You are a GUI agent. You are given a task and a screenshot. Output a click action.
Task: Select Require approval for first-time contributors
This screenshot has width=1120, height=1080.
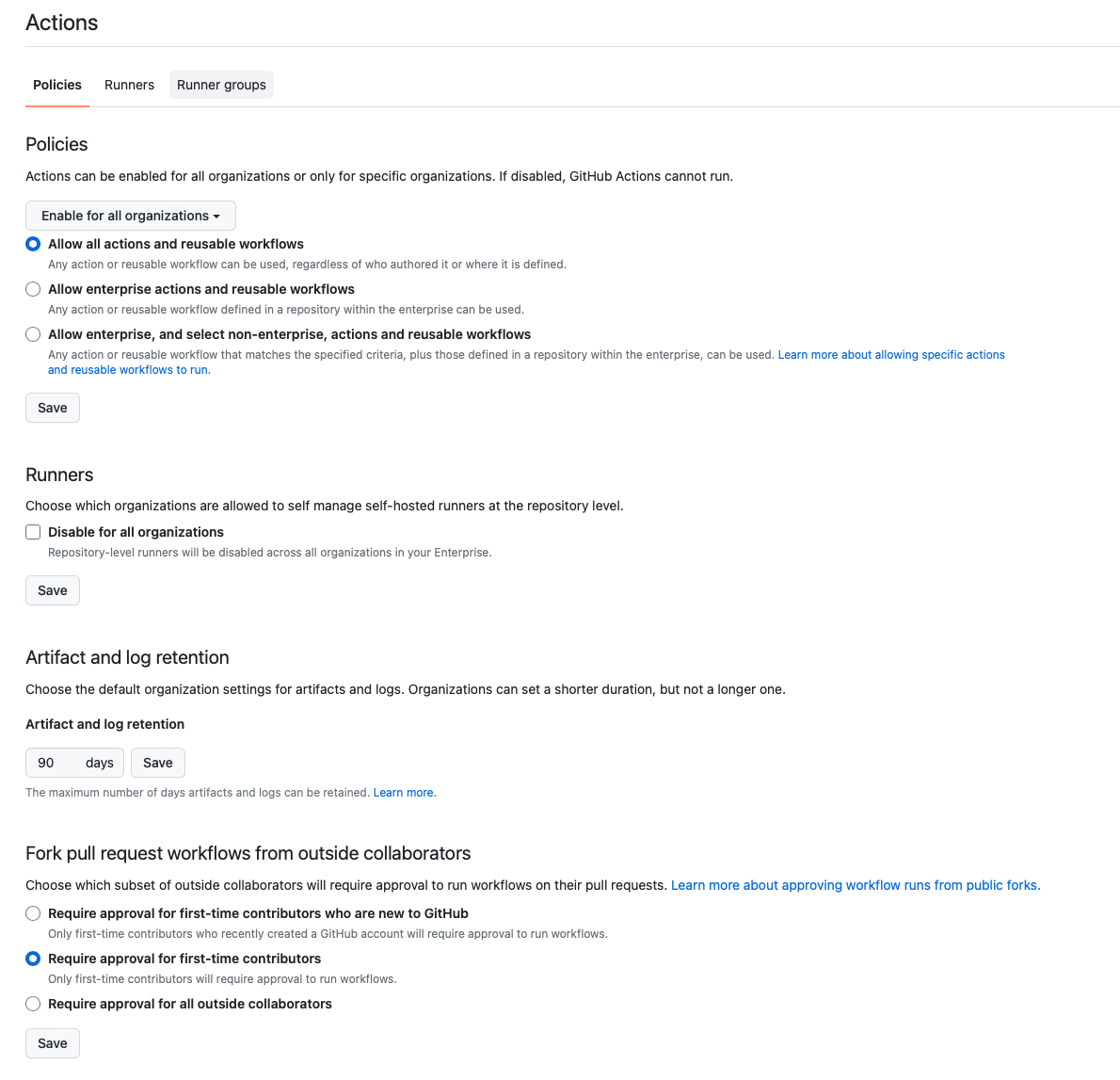[x=33, y=959]
